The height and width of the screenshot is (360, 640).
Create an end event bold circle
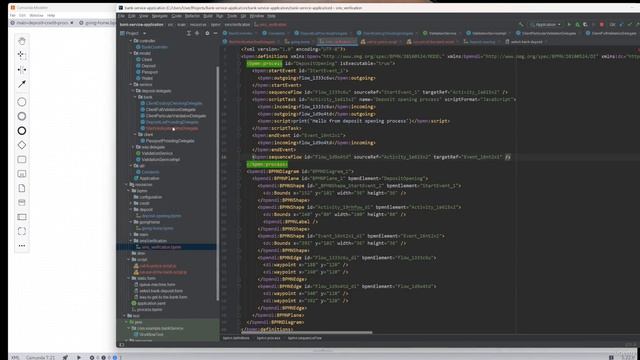click(x=22, y=131)
